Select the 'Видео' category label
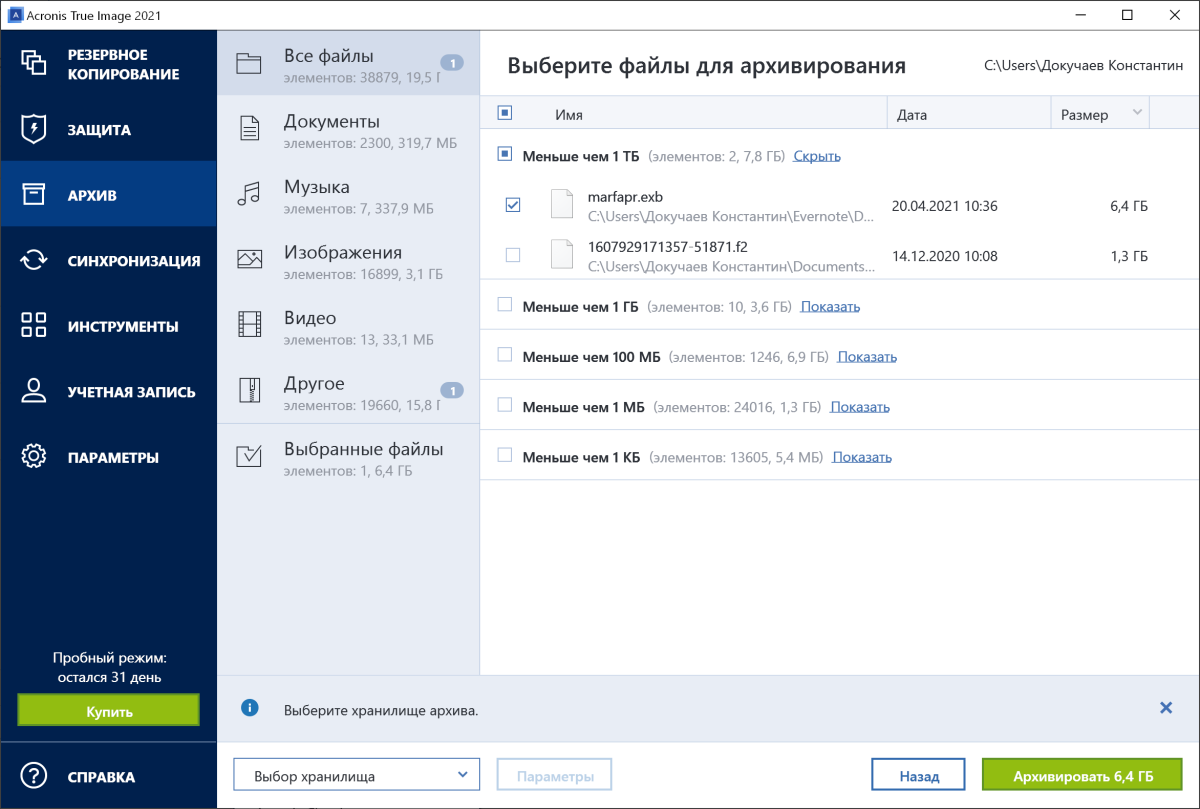The height and width of the screenshot is (809, 1200). pos(310,317)
